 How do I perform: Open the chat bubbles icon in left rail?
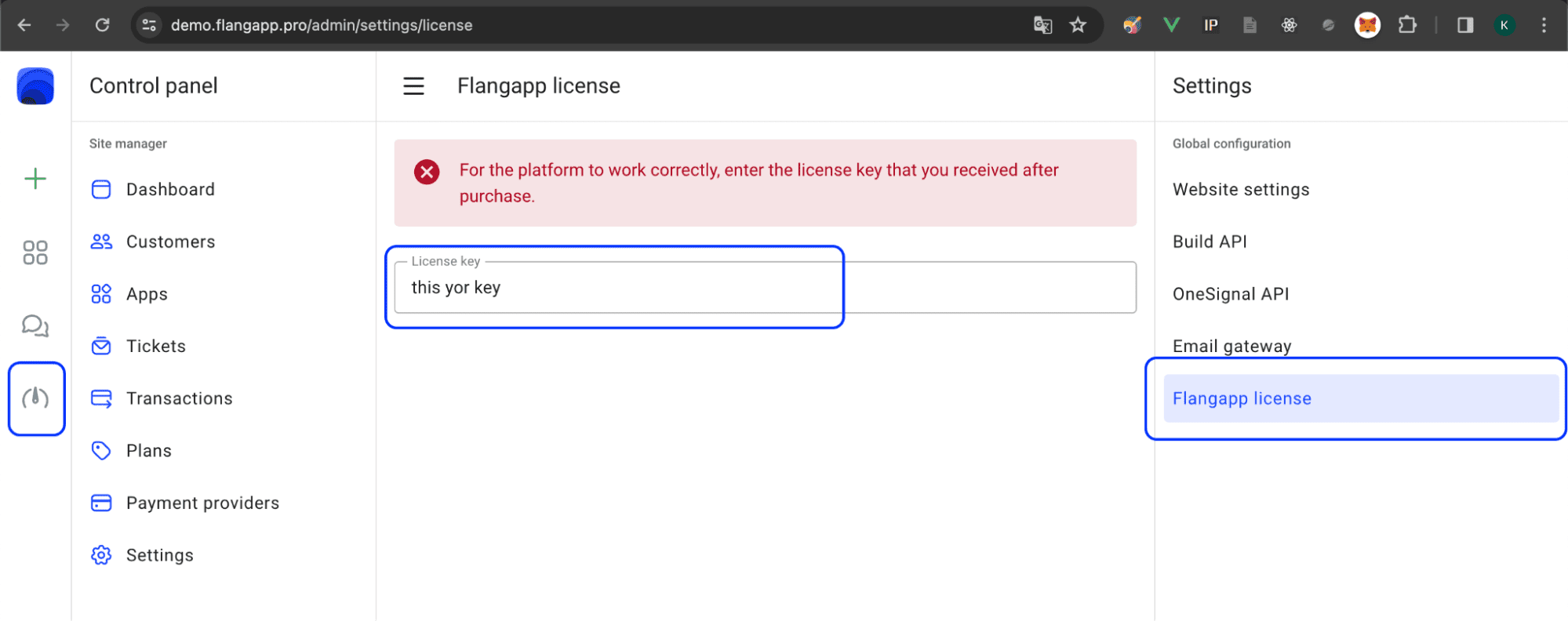35,325
